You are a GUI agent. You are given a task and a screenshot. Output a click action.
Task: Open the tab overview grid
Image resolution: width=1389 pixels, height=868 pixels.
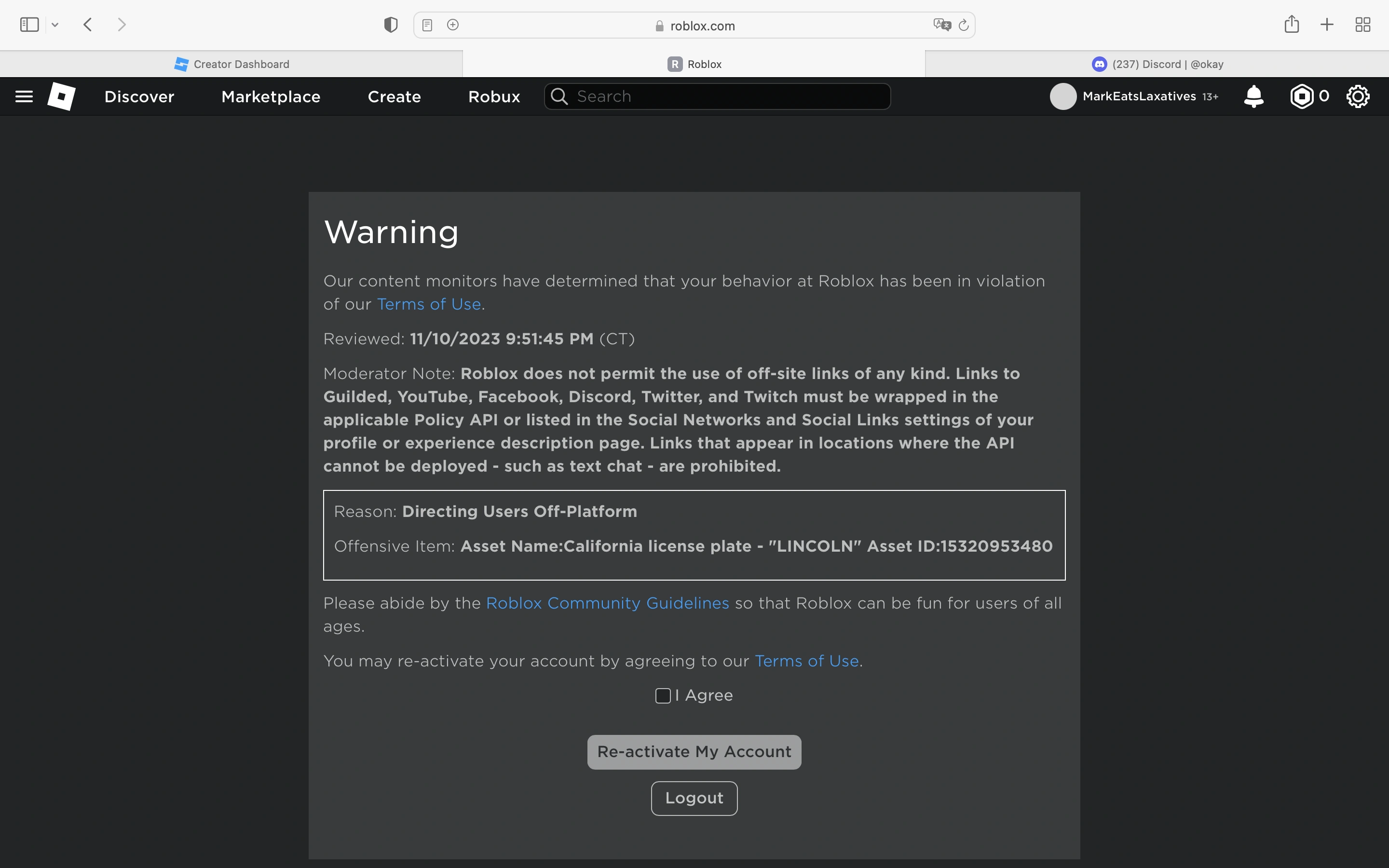coord(1362,25)
